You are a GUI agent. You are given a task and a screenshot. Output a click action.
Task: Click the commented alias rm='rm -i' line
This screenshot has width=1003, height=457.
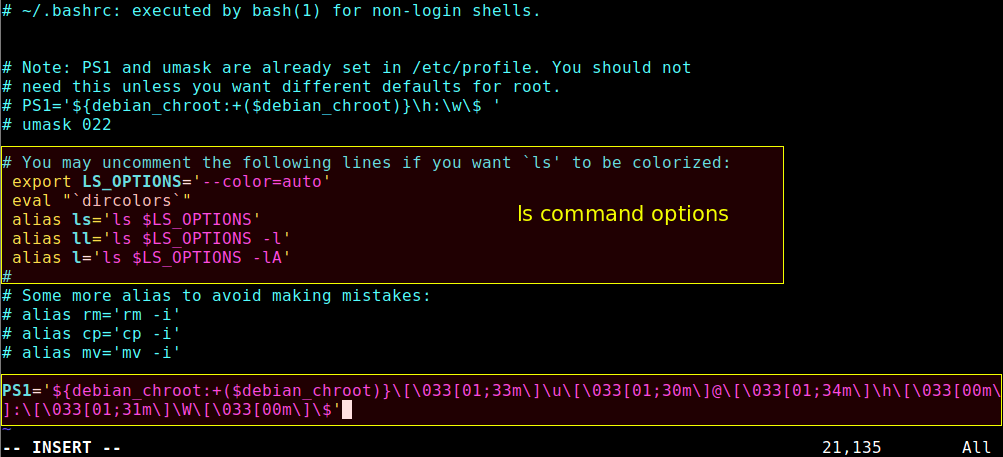click(x=91, y=314)
